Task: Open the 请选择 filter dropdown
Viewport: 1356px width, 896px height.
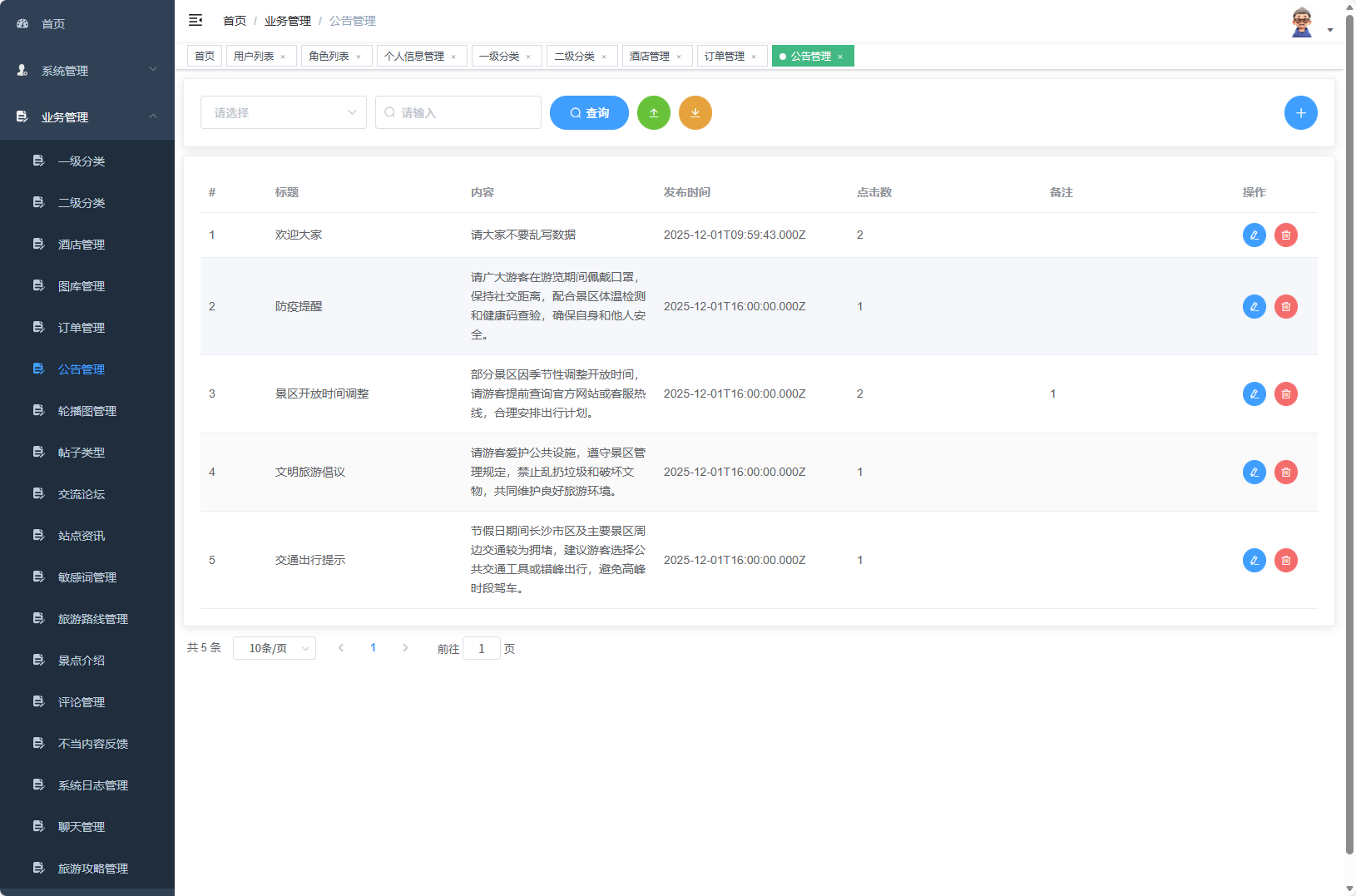Action: (283, 112)
